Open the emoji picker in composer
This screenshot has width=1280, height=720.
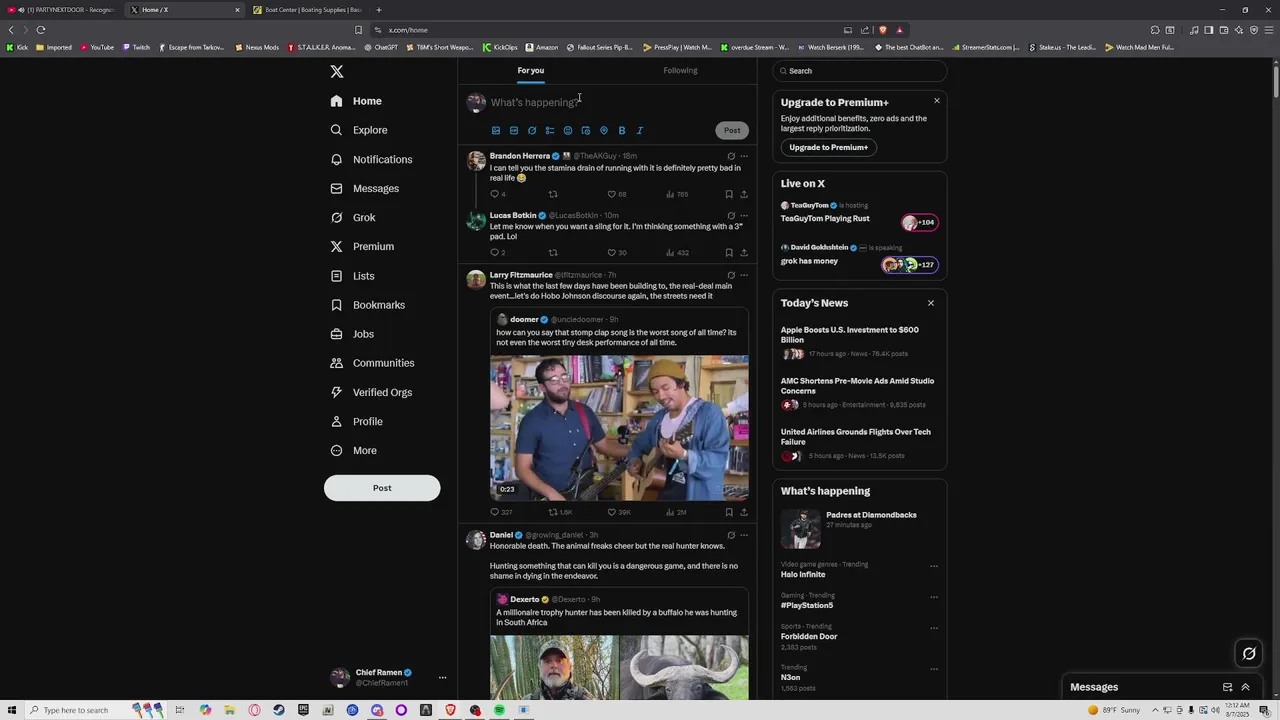(x=568, y=130)
